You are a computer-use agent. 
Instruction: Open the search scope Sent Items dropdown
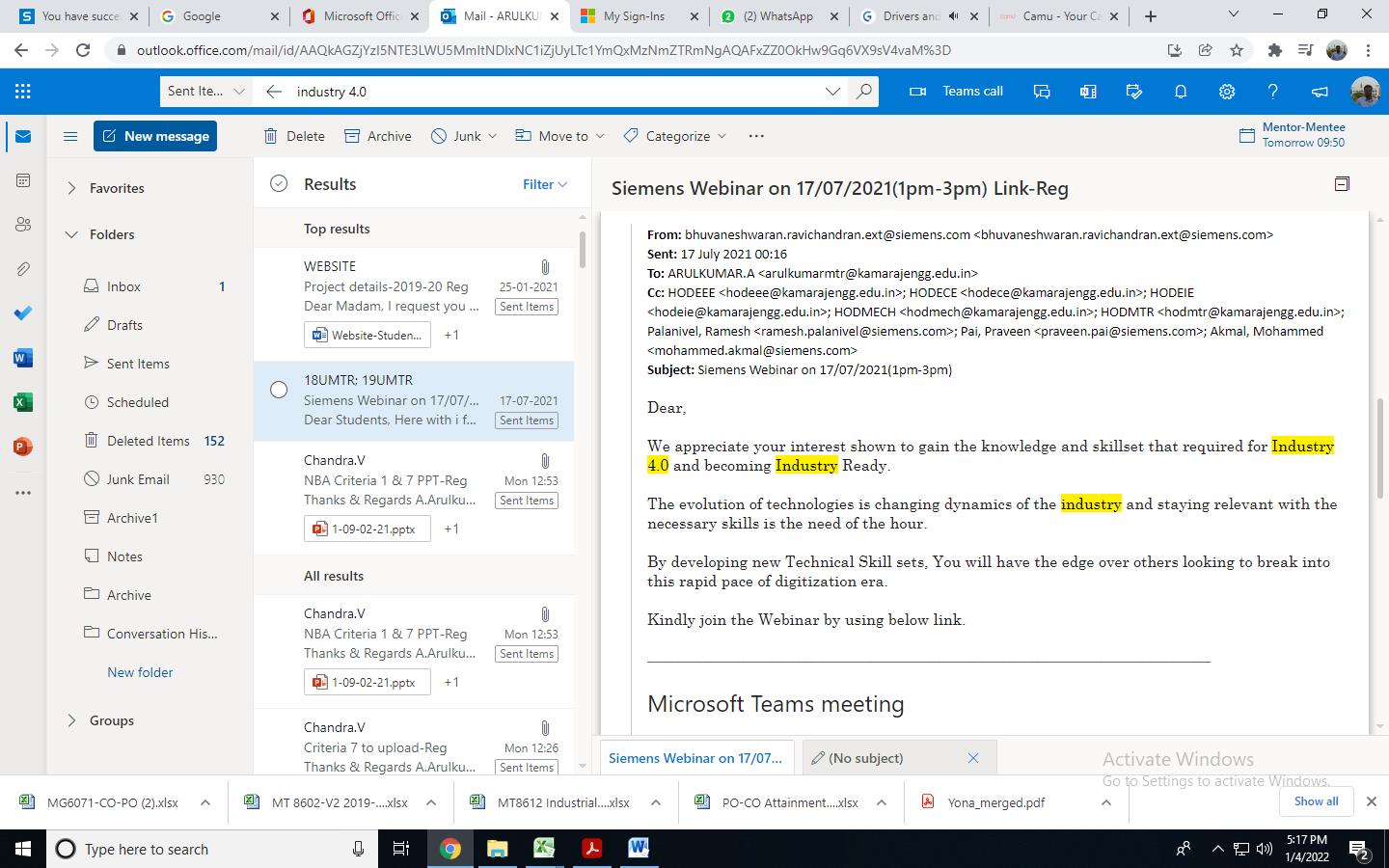pos(206,92)
